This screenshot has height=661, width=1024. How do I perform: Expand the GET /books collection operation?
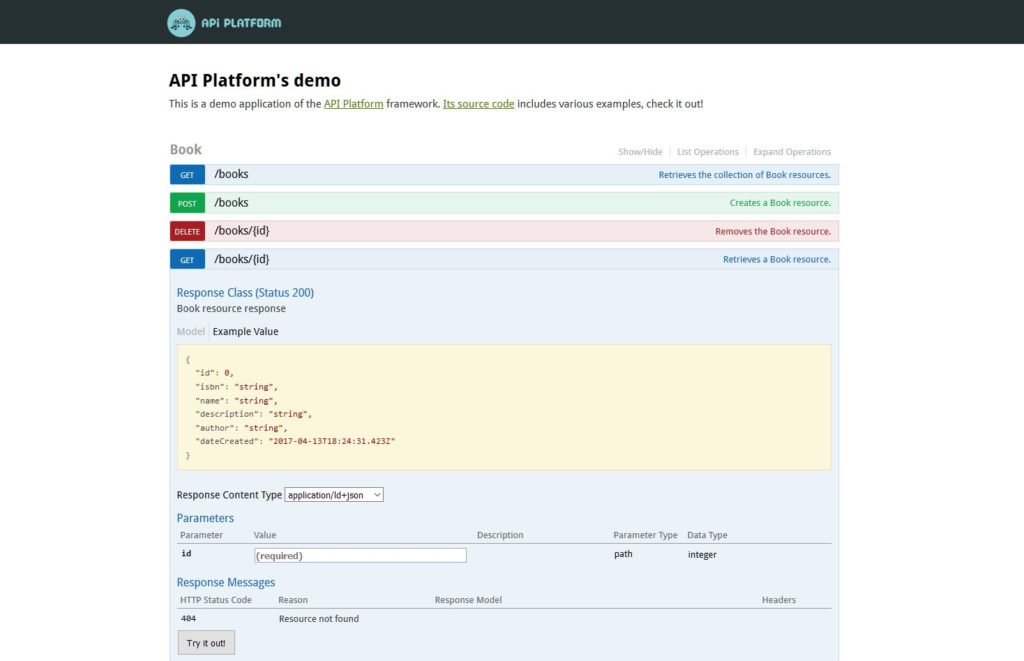231,174
